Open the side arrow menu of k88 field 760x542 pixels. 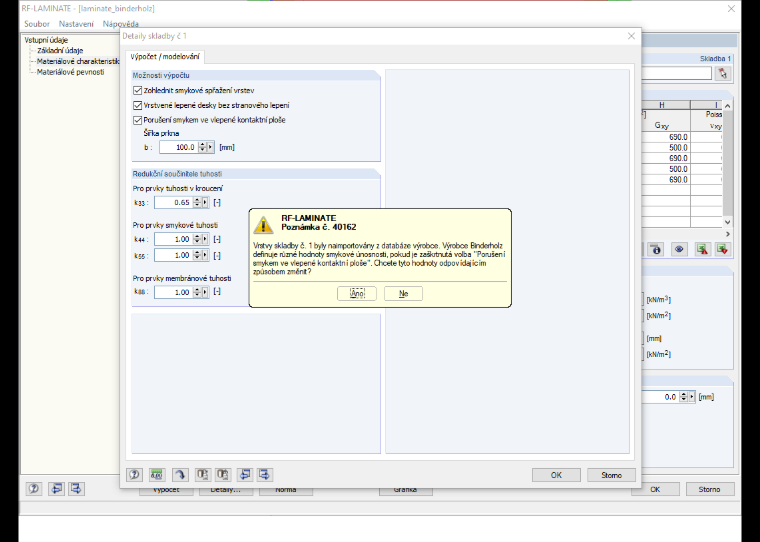click(205, 292)
